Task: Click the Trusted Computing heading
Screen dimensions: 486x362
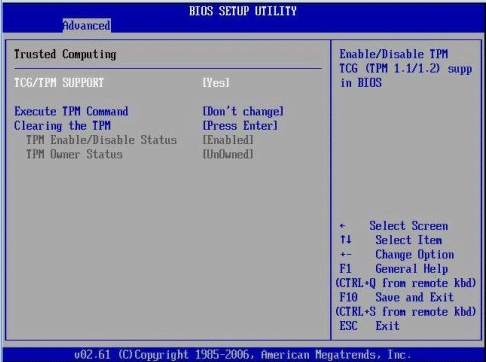Action: coord(65,54)
